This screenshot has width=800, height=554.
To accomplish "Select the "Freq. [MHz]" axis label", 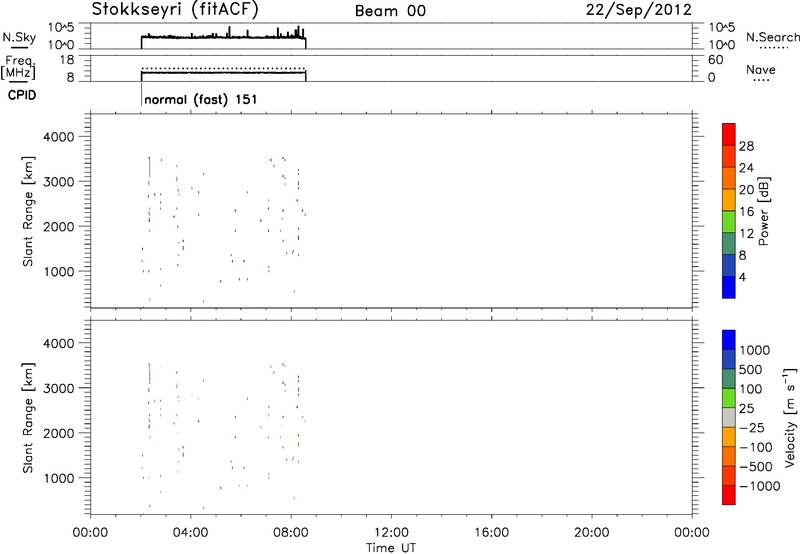I will 18,68.
